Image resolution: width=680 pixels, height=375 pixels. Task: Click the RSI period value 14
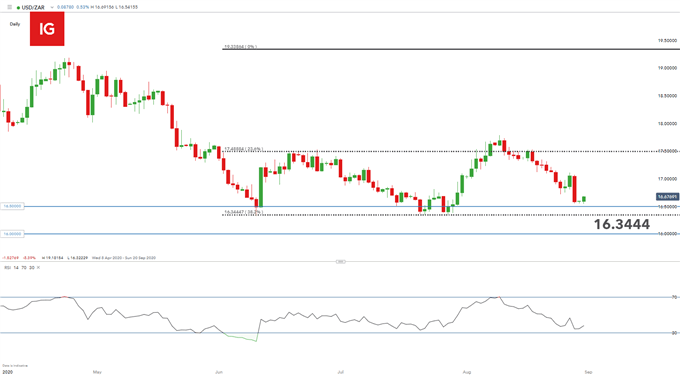16,267
